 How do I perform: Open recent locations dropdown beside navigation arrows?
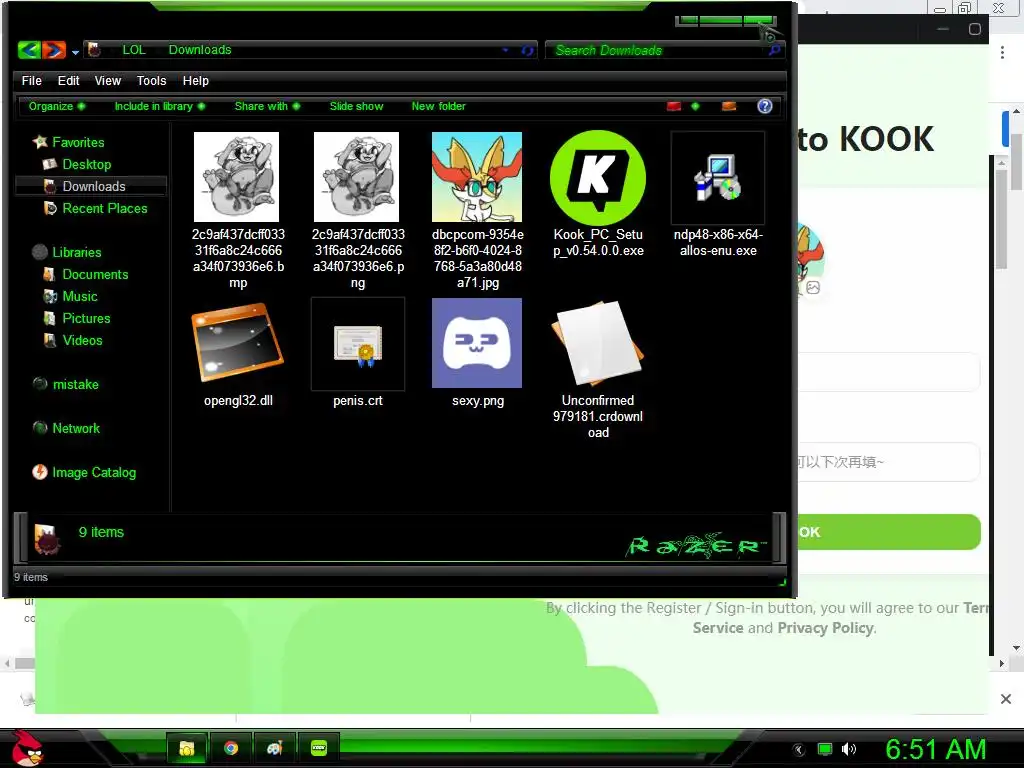click(76, 52)
